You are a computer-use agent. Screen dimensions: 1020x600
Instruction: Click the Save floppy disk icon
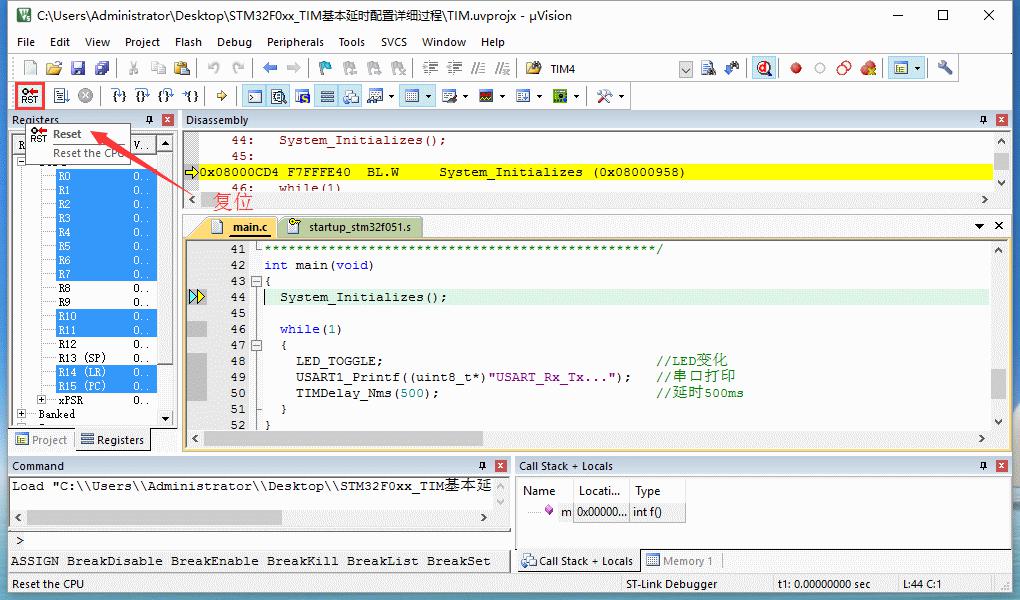78,68
